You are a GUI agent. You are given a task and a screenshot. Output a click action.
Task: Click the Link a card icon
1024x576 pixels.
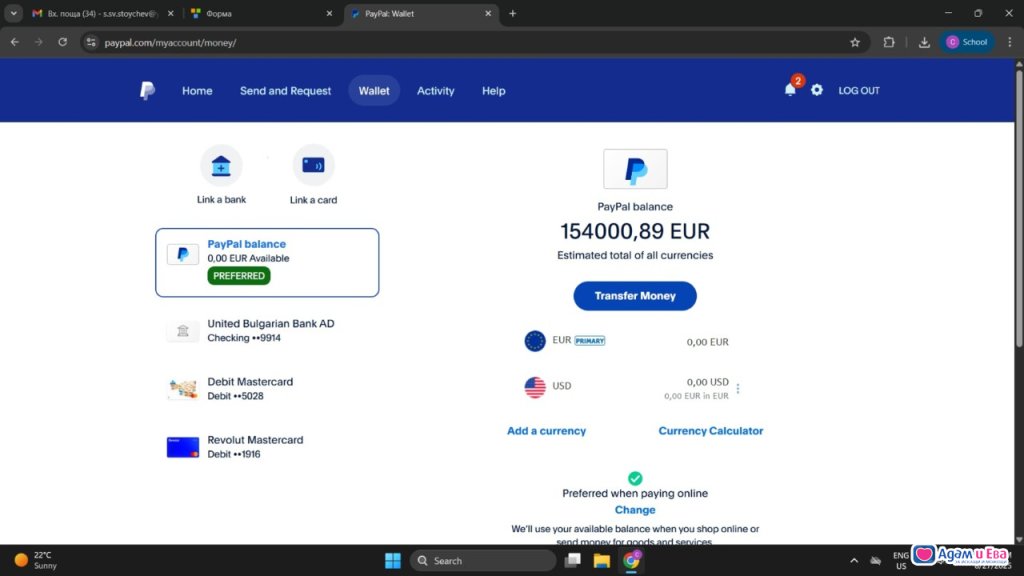click(313, 165)
